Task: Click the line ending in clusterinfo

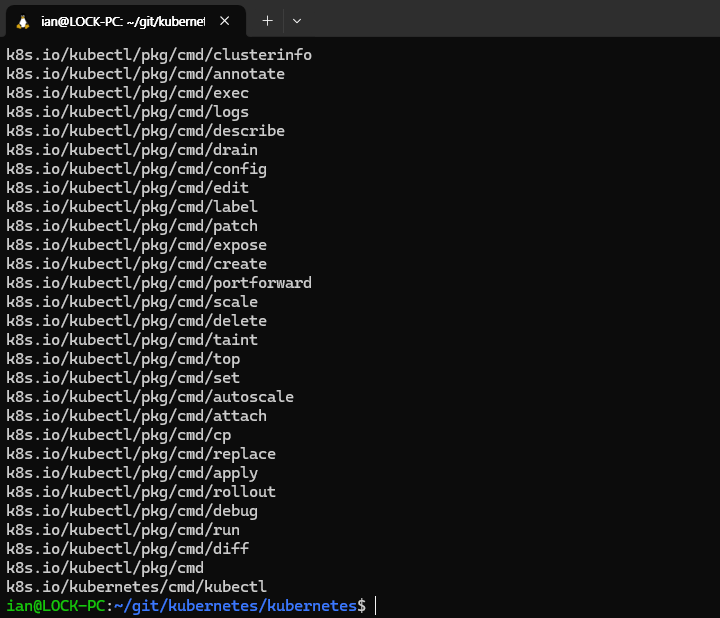Action: tap(159, 55)
